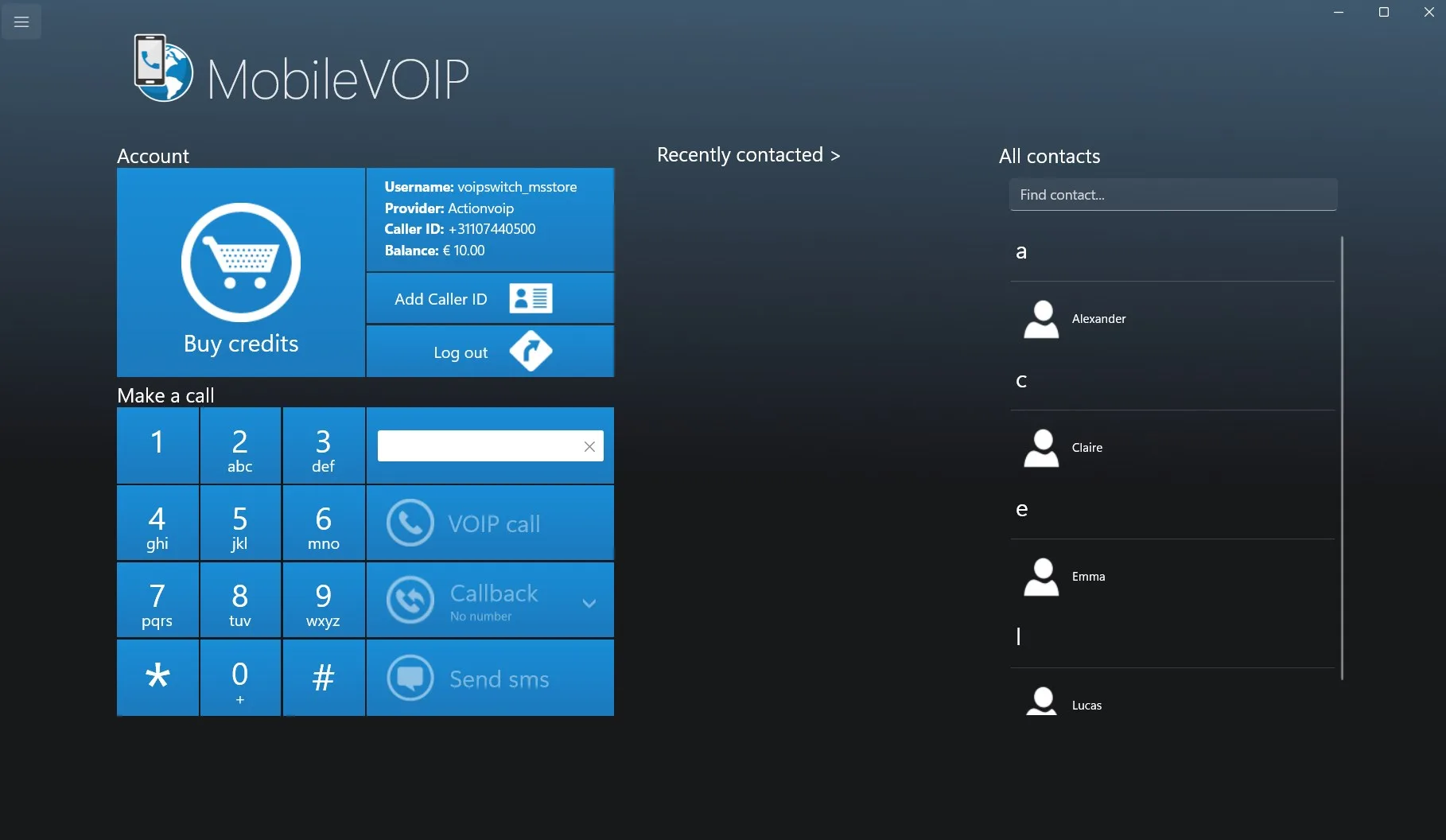Click Emma's contact avatar
This screenshot has height=840, width=1446.
click(1041, 577)
